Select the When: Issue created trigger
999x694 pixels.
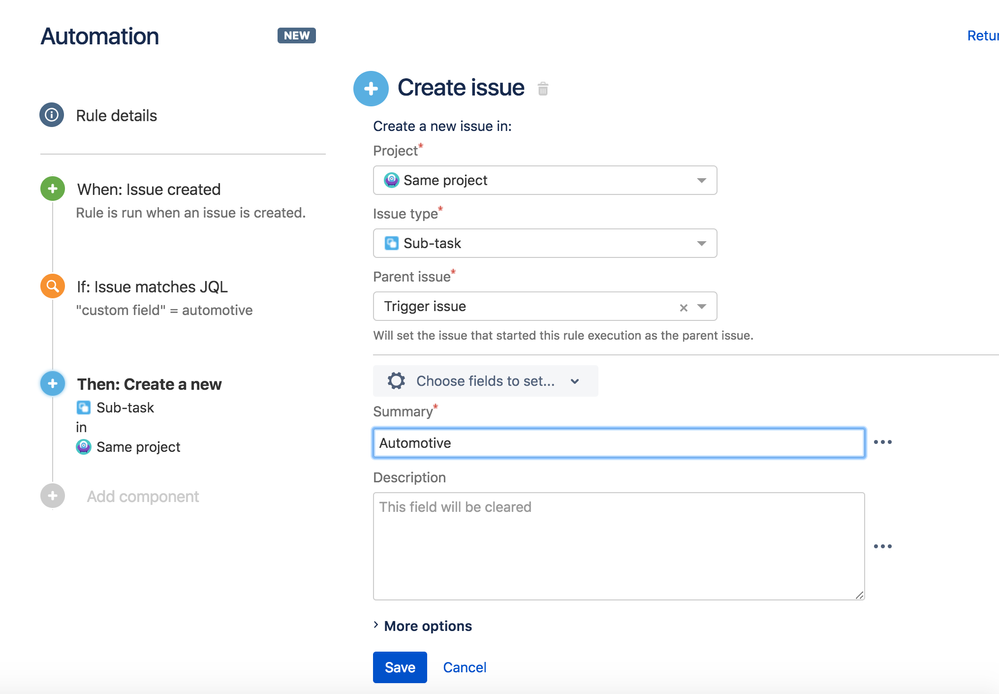148,189
